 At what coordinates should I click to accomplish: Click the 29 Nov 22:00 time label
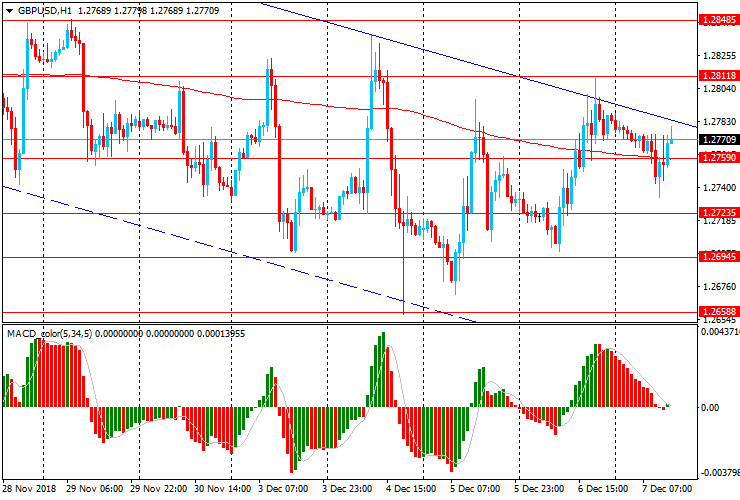click(159, 488)
